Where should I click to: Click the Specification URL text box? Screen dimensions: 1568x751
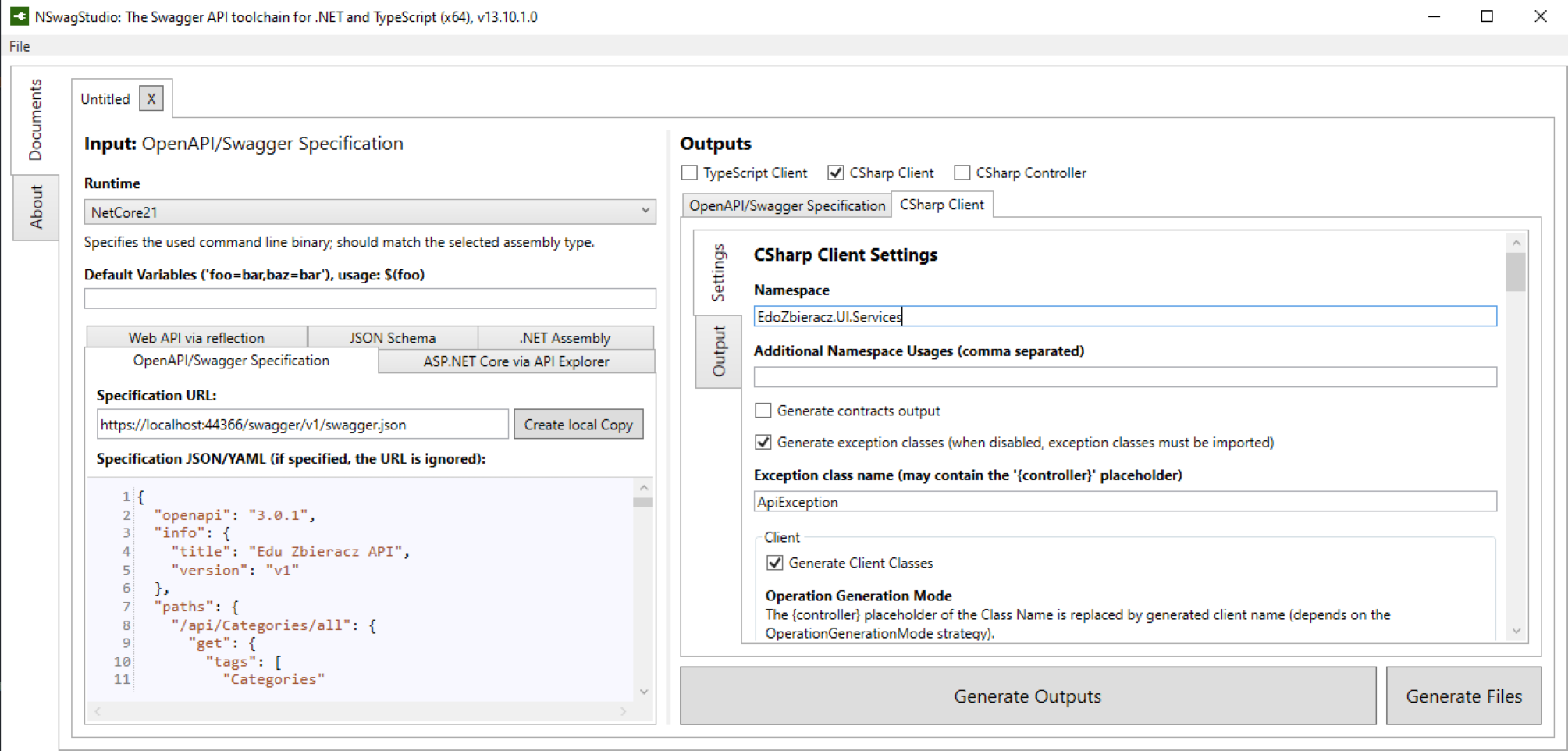(x=303, y=425)
